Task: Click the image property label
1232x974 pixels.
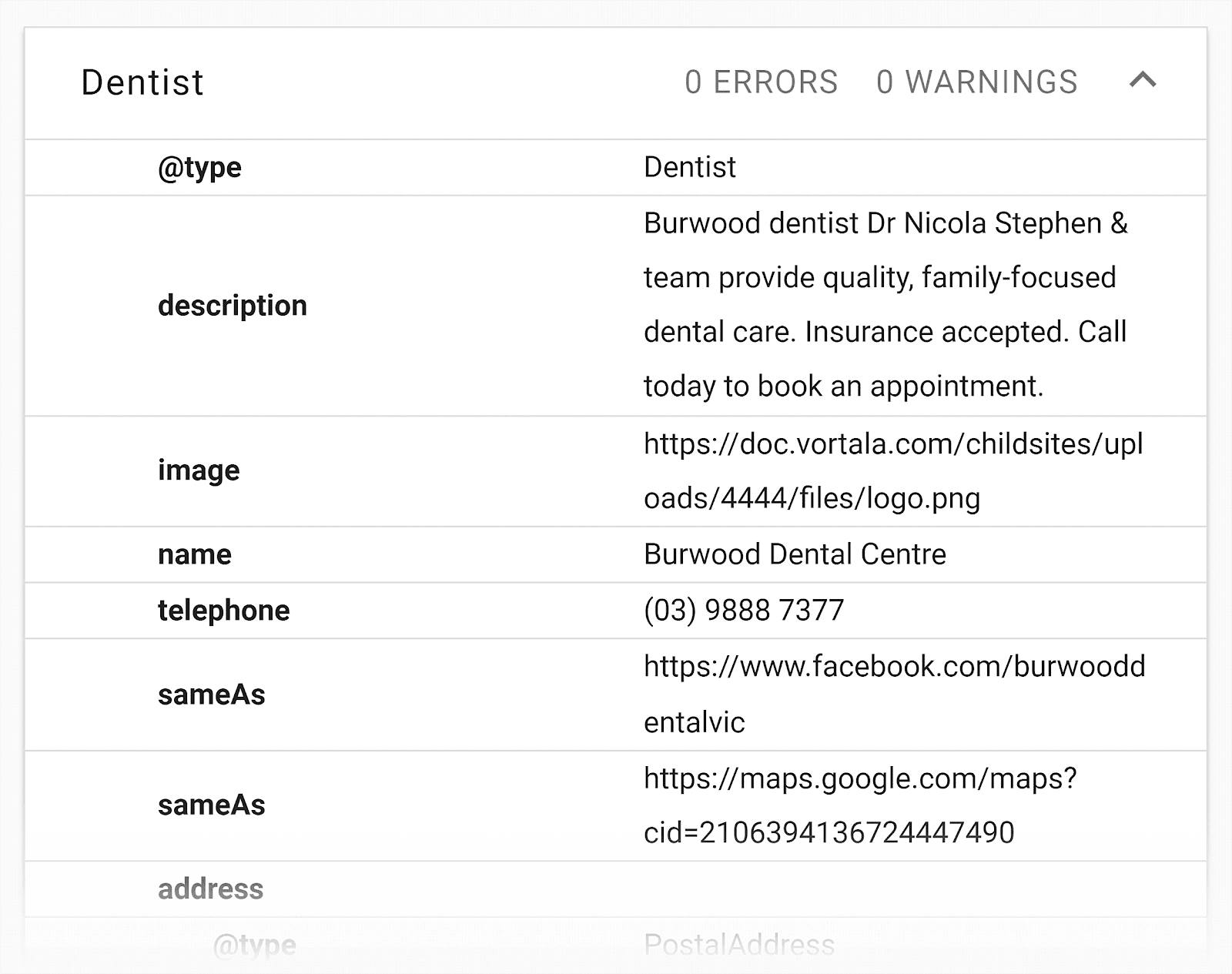Action: tap(199, 470)
